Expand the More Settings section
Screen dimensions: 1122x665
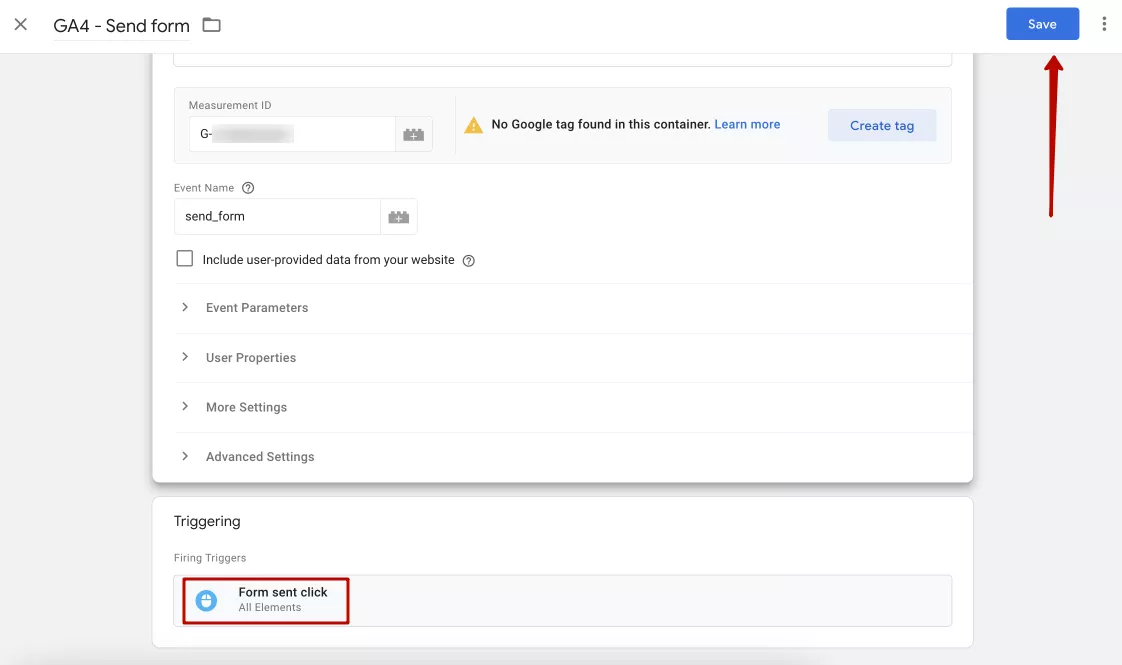click(573, 407)
